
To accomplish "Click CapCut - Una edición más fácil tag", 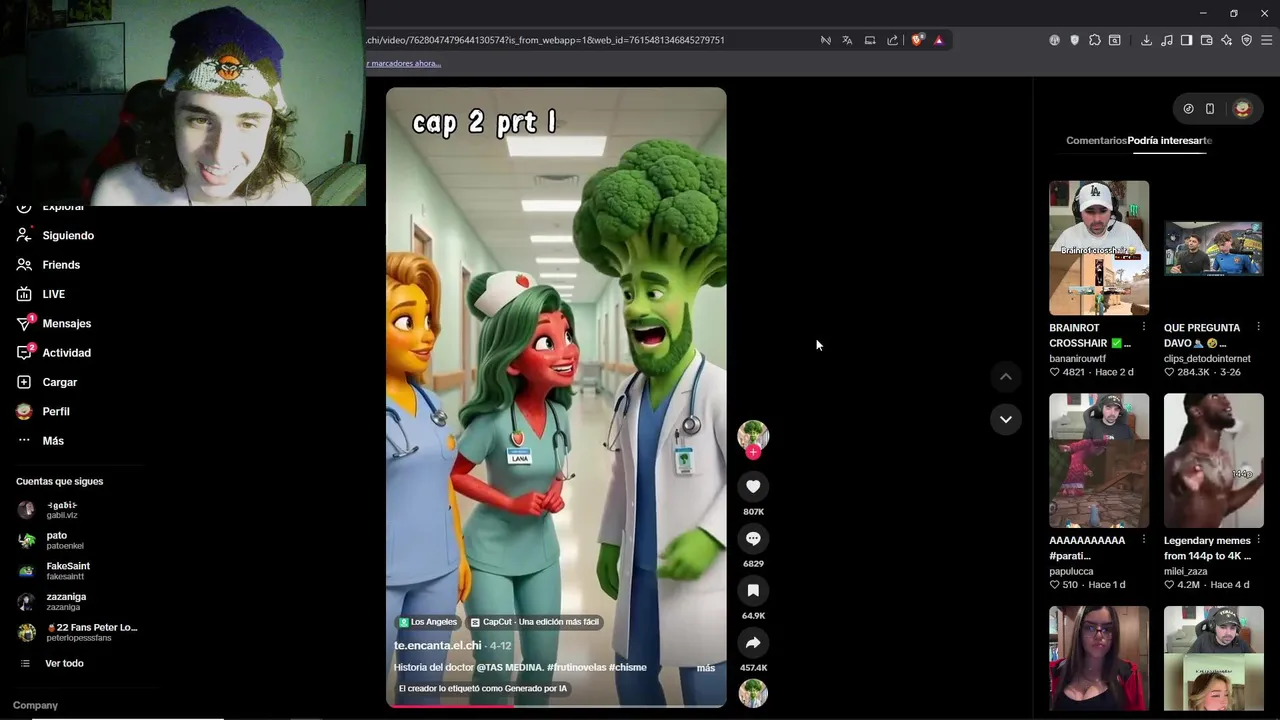I will point(535,622).
